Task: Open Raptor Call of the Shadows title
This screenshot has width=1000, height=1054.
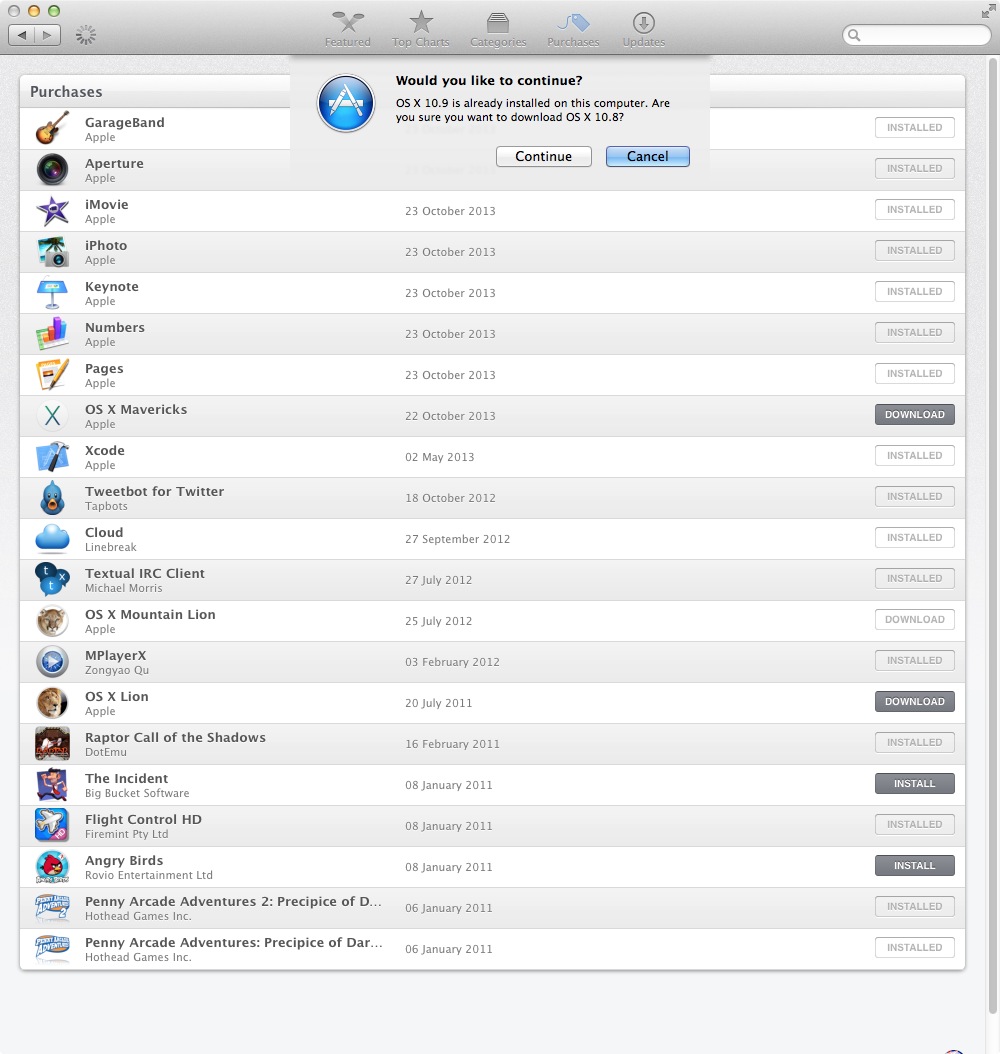Action: pos(175,737)
